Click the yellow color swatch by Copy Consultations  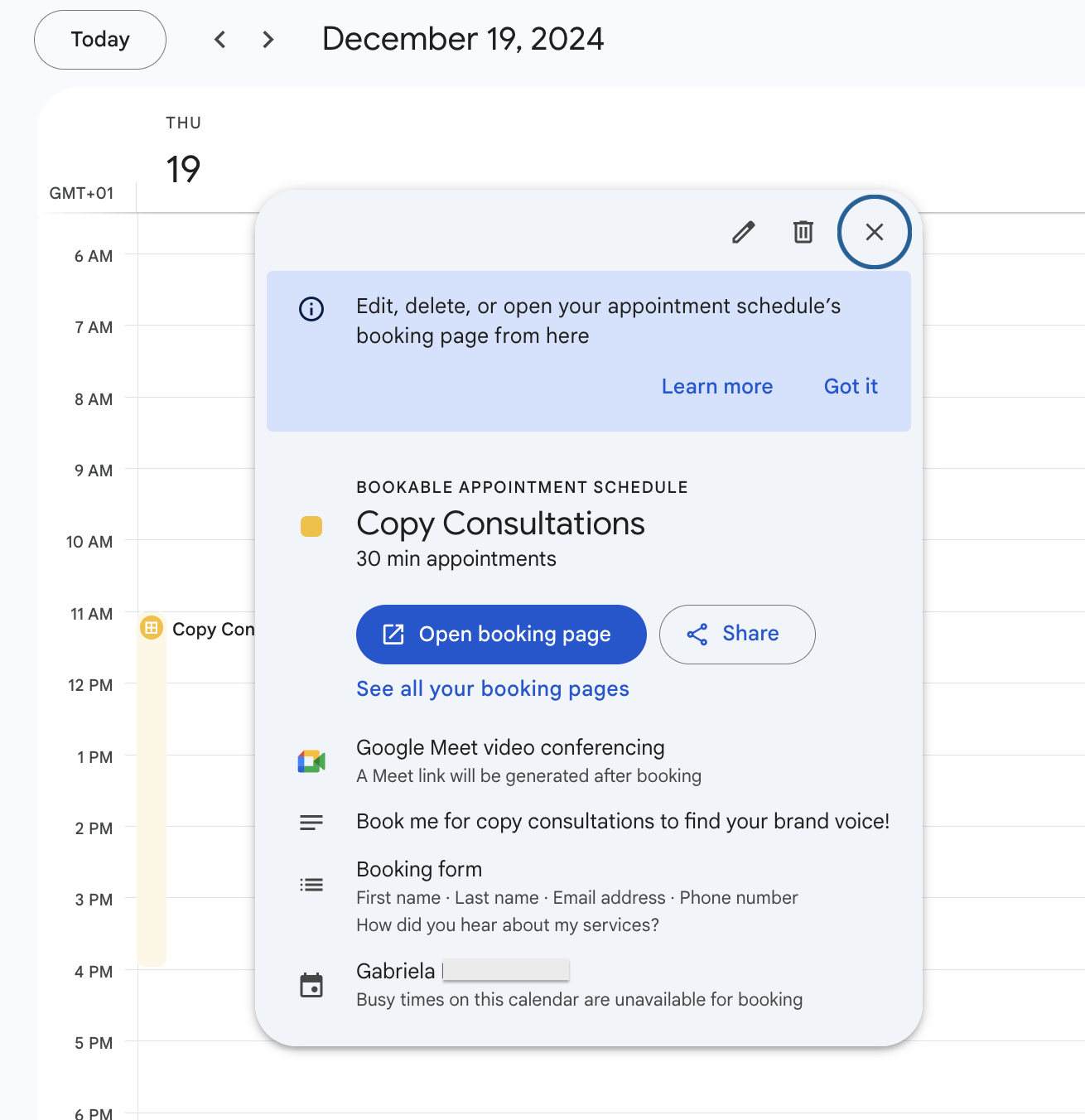[x=311, y=525]
